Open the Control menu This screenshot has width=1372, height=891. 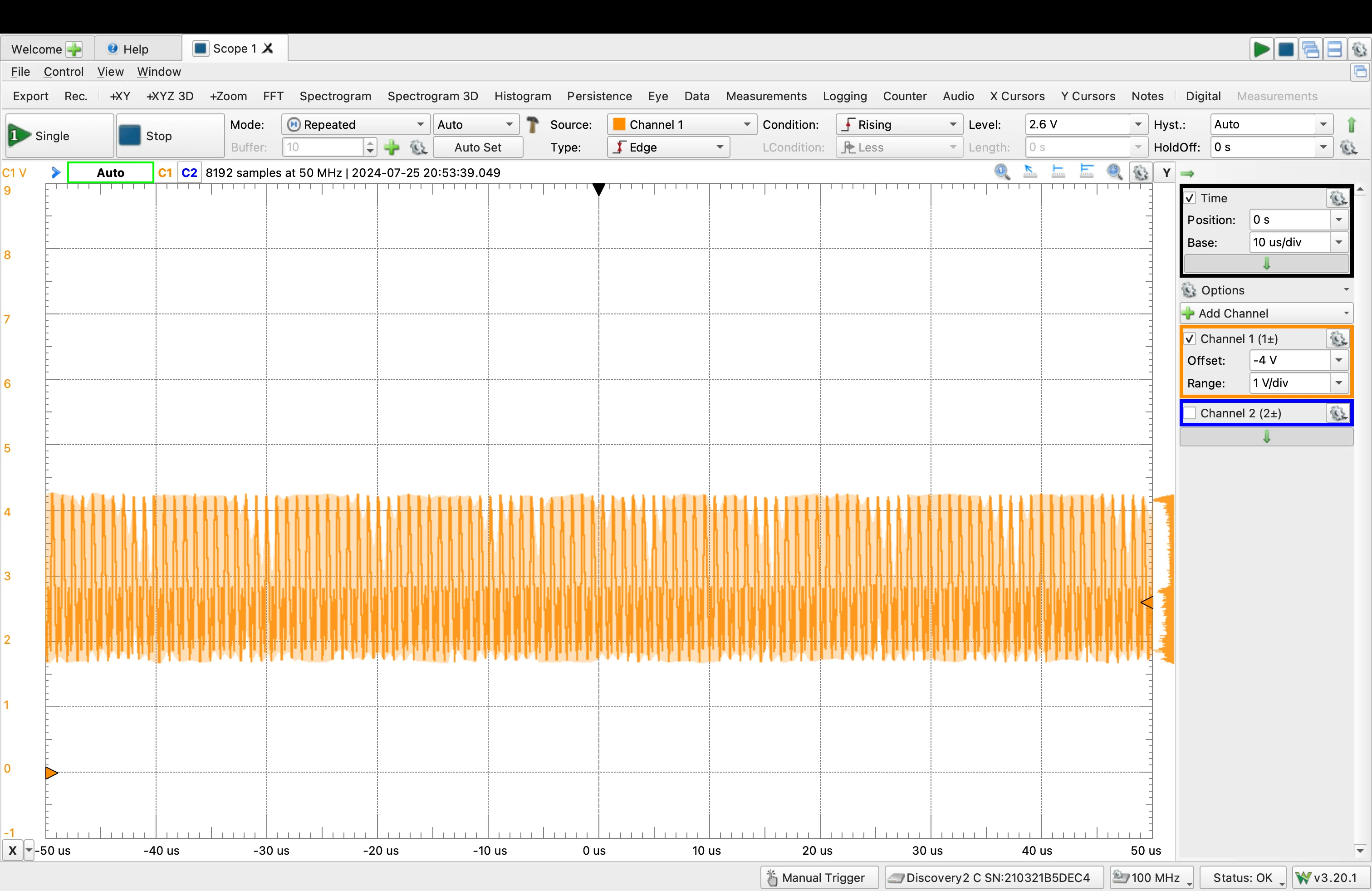click(64, 72)
